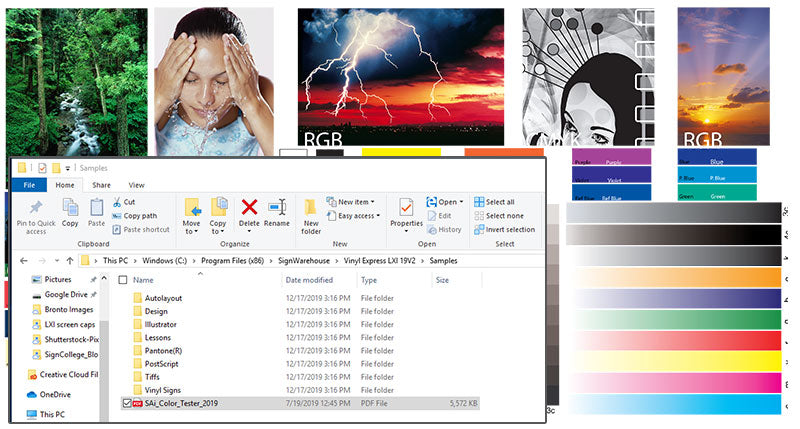Click the red Delete X icon
The image size is (800, 429).
[249, 207]
